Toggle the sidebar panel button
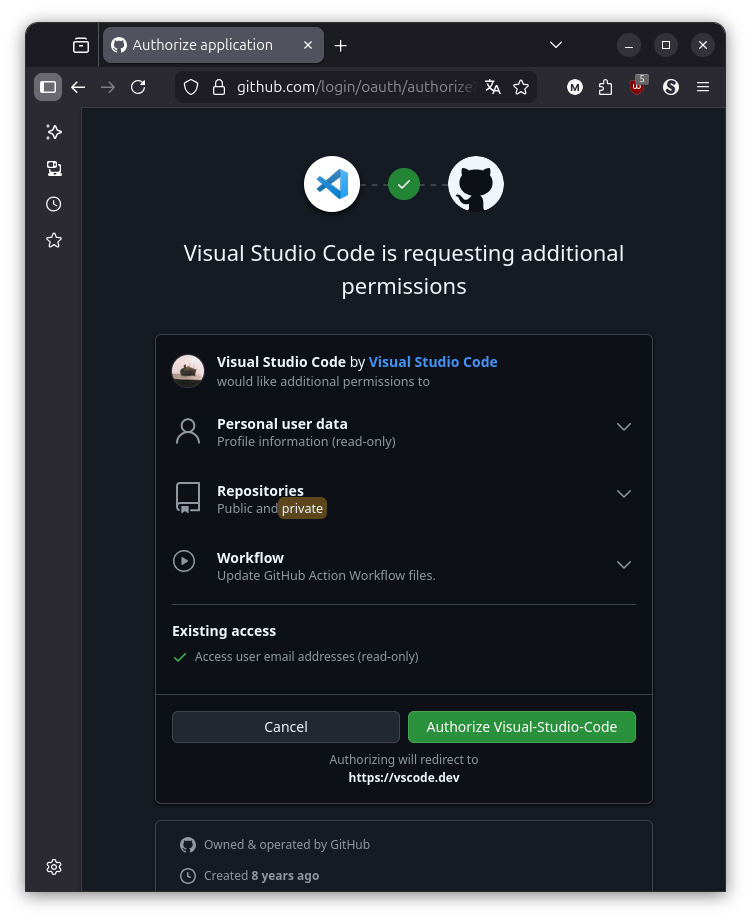 coord(48,87)
